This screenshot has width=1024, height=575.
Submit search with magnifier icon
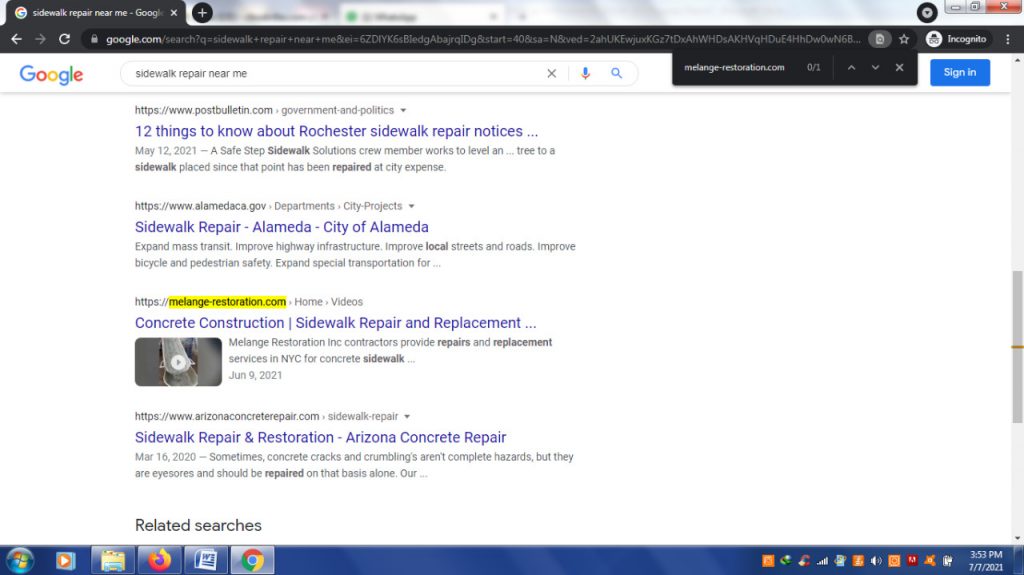616,73
